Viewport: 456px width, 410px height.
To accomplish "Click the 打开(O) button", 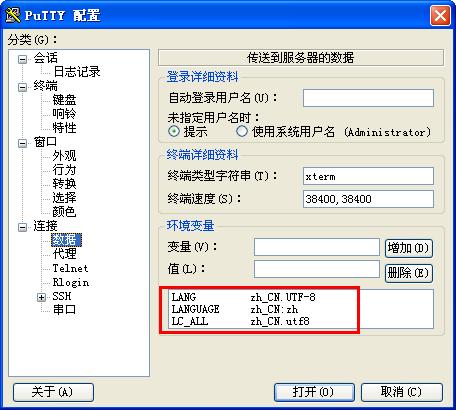I will (x=314, y=392).
